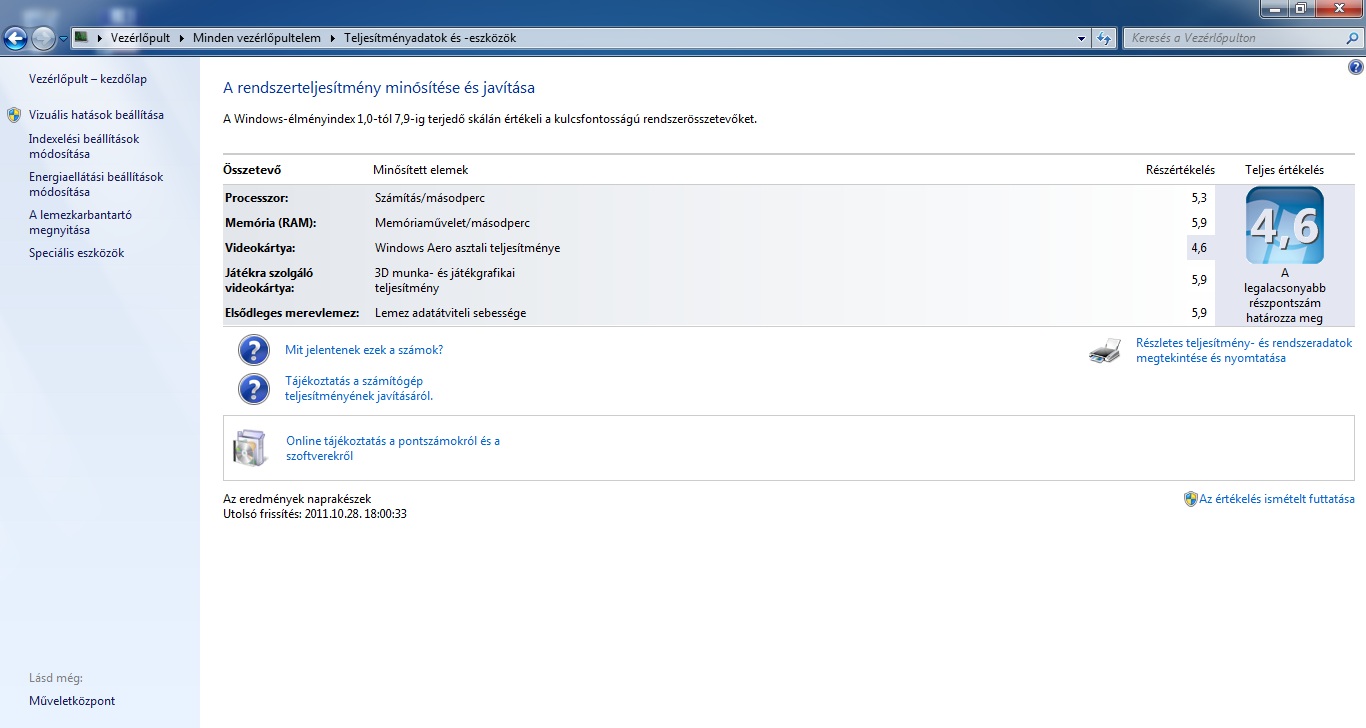Click question mark icon beside Mit jelentenek ezek a számok
Image resolution: width=1366 pixels, height=728 pixels.
coord(254,350)
